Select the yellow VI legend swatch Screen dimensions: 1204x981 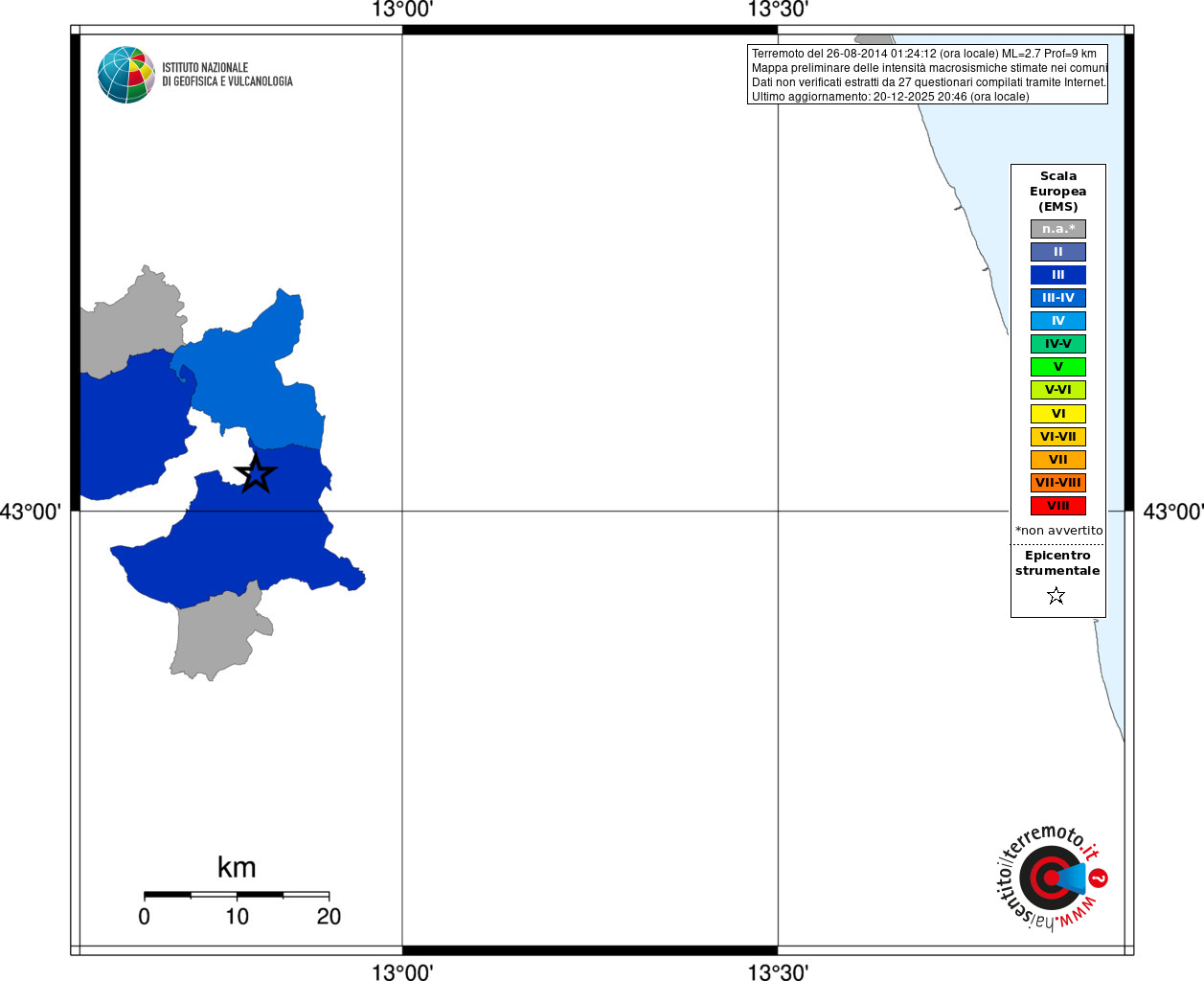click(1058, 414)
